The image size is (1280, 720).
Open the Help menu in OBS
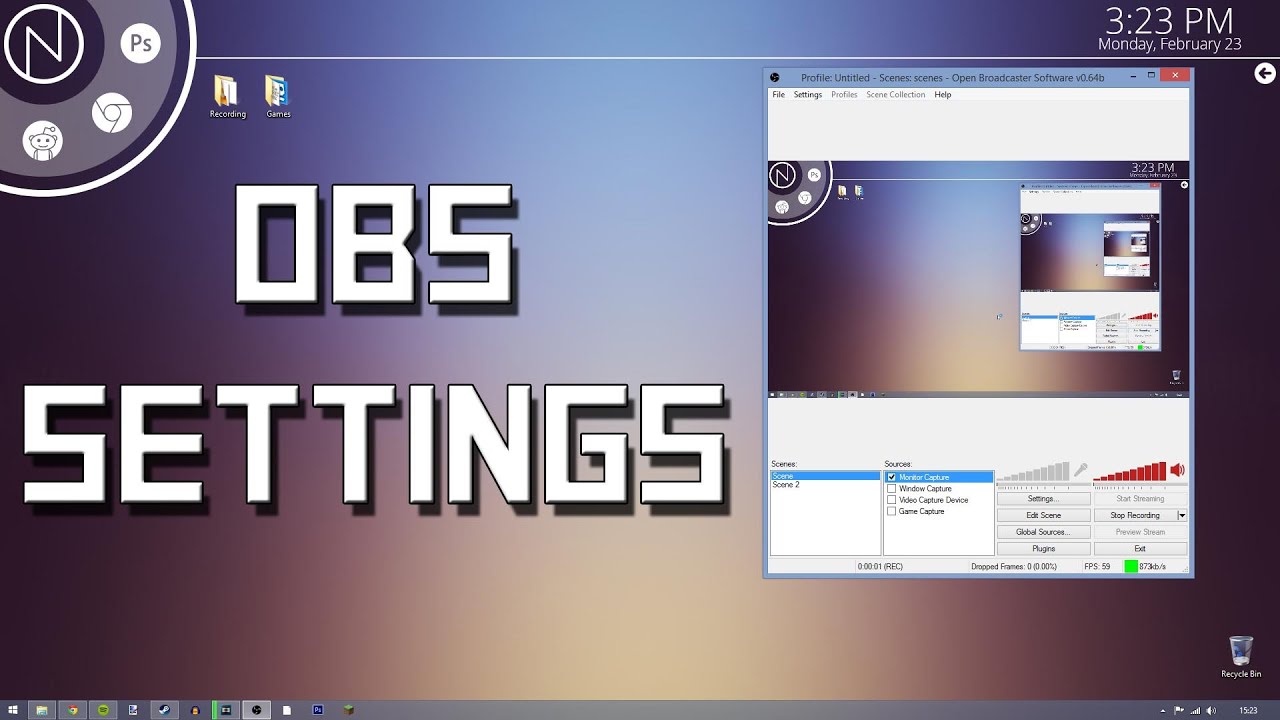click(943, 95)
